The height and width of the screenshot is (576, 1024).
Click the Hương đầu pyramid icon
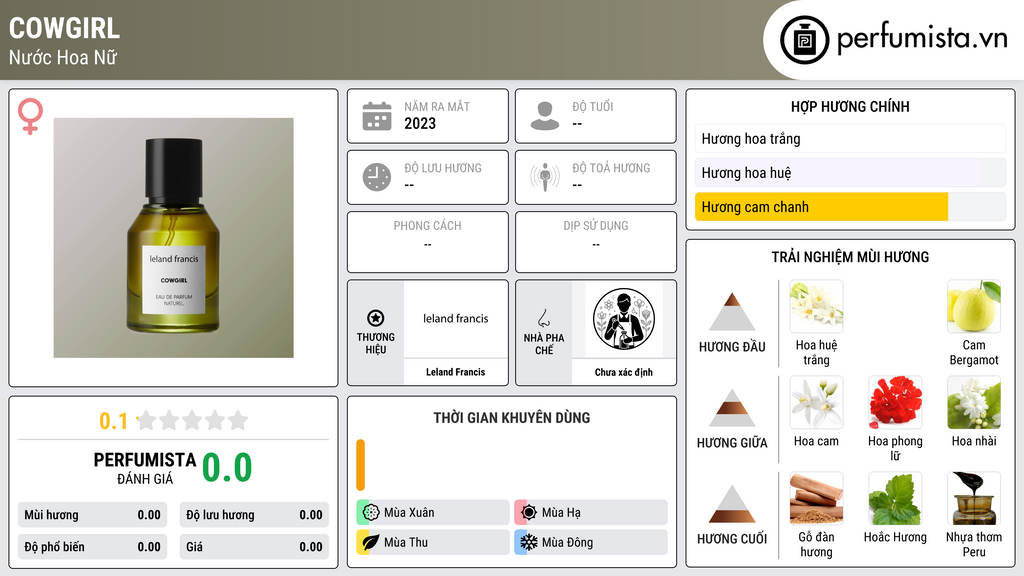(x=732, y=312)
